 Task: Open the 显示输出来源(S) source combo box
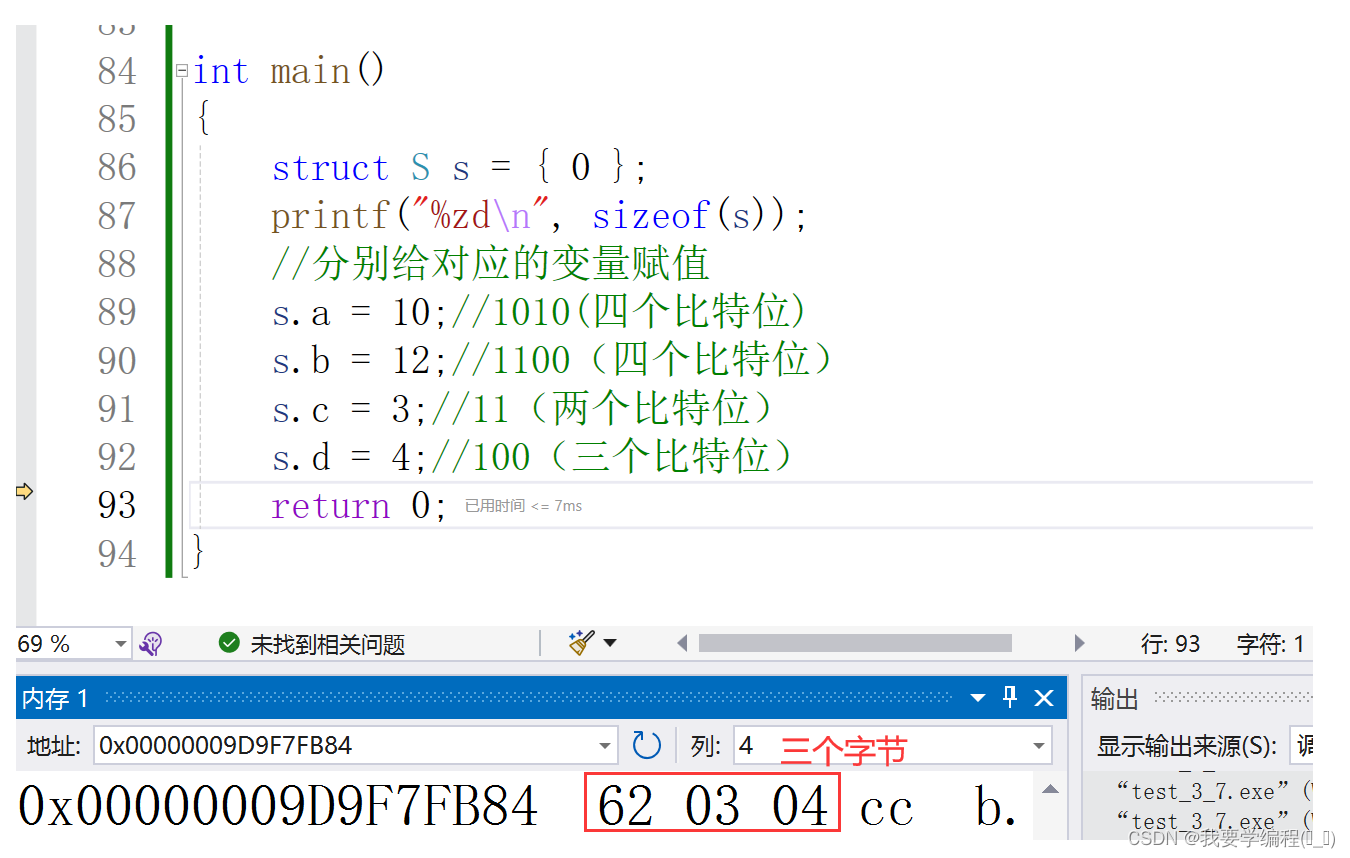1301,745
